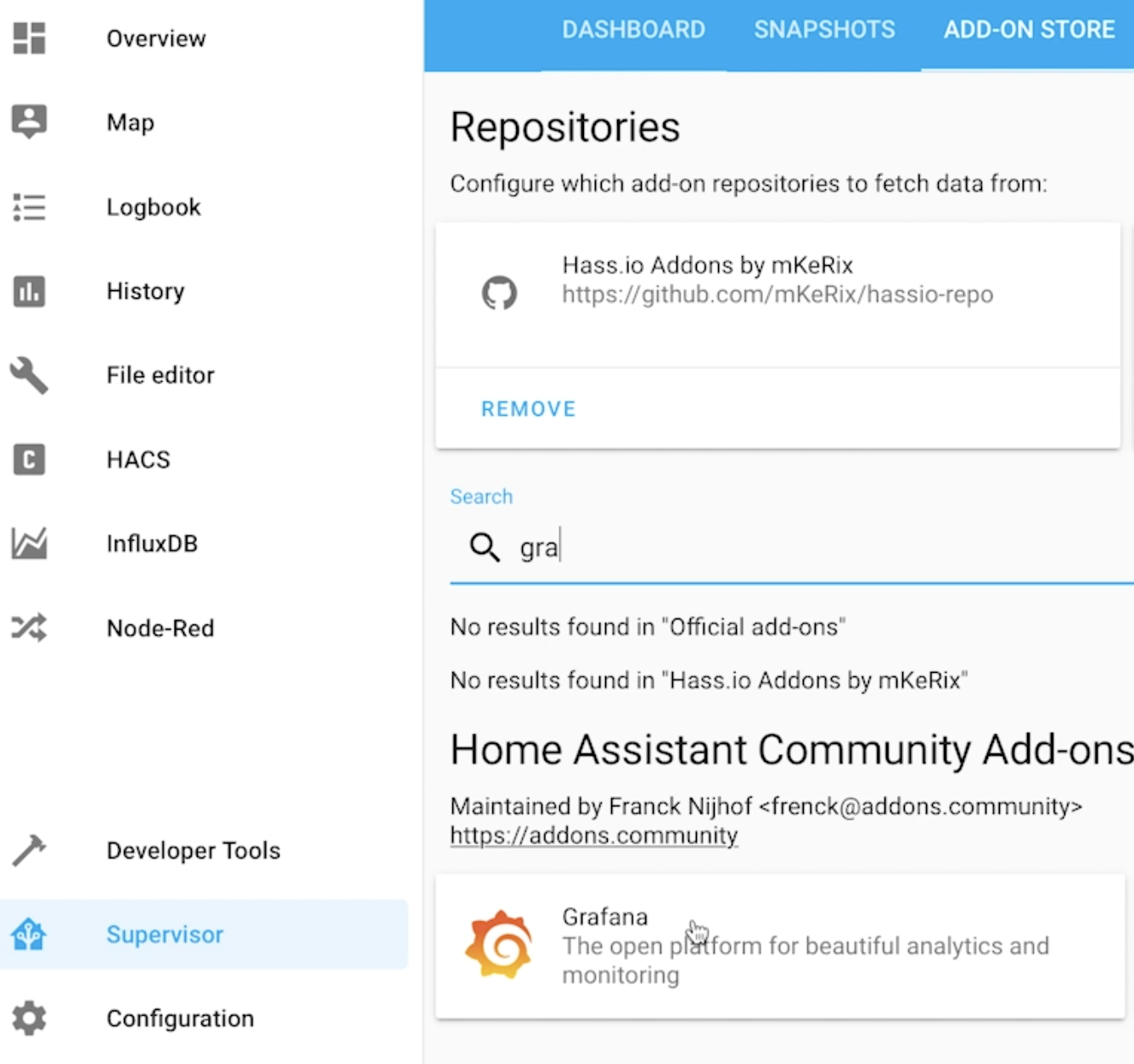The height and width of the screenshot is (1064, 1134).
Task: Remove the mKeRix repository
Action: tap(529, 409)
